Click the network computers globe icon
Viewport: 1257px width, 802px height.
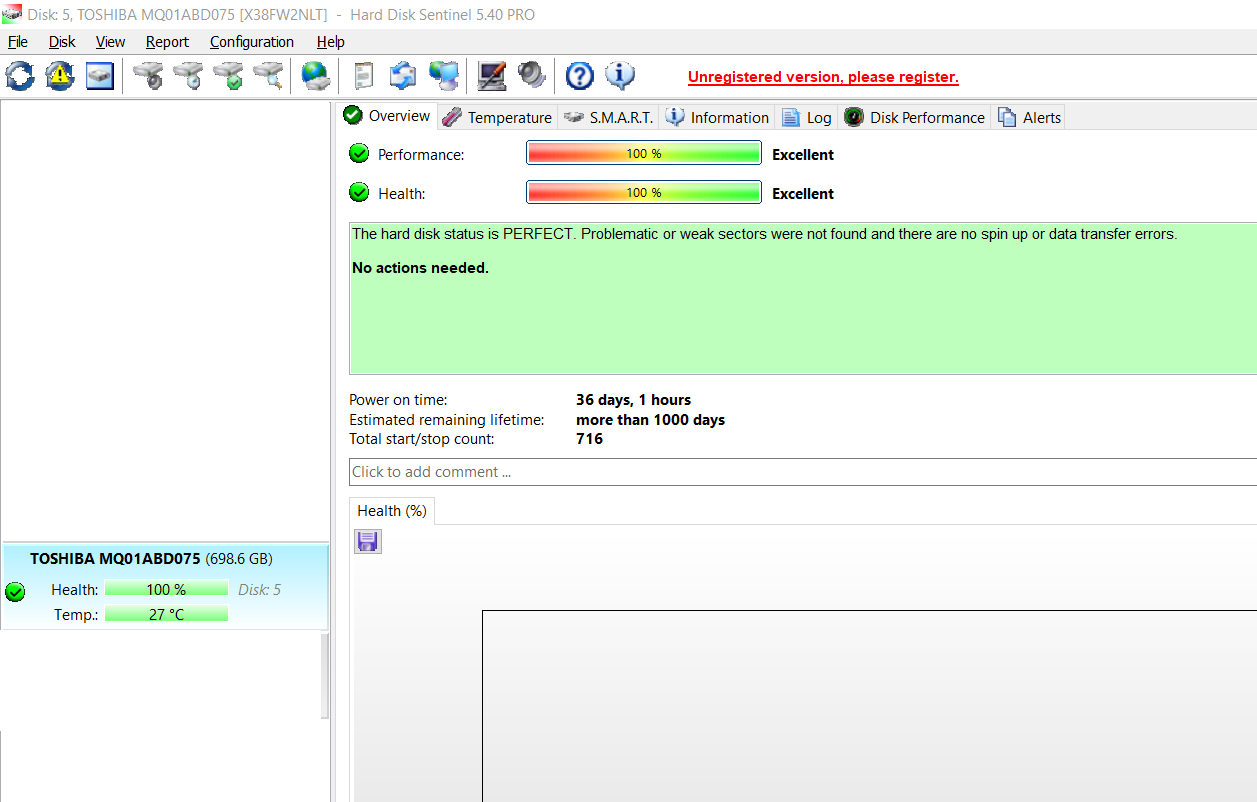(443, 76)
